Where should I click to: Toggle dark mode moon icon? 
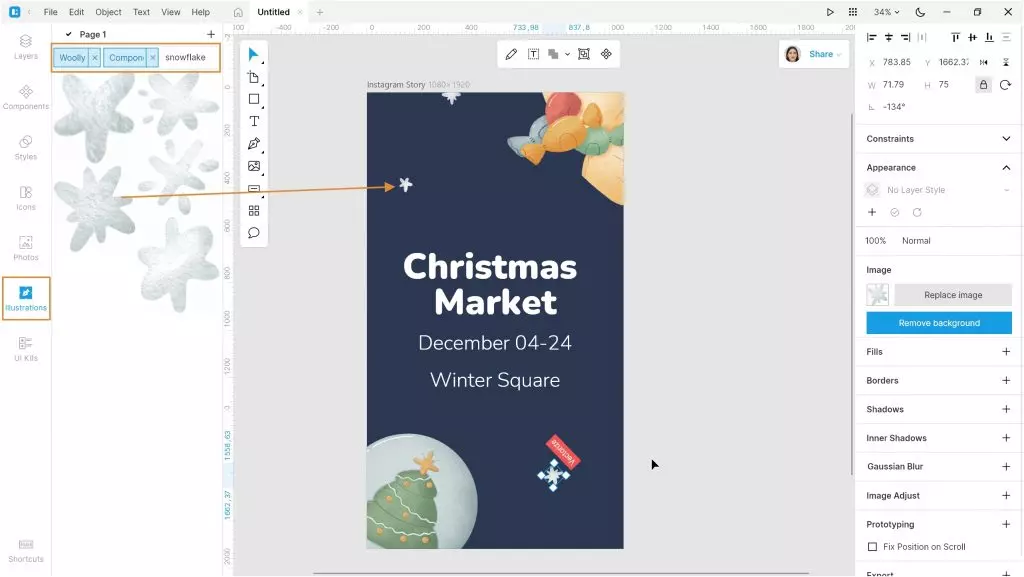[920, 12]
